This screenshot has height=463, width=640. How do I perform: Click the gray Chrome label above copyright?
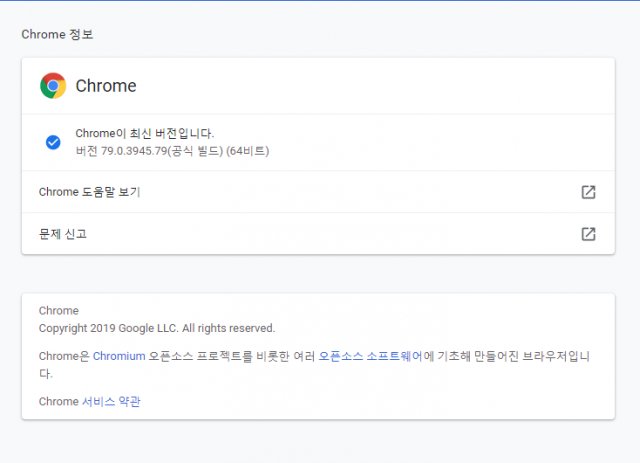tap(59, 311)
